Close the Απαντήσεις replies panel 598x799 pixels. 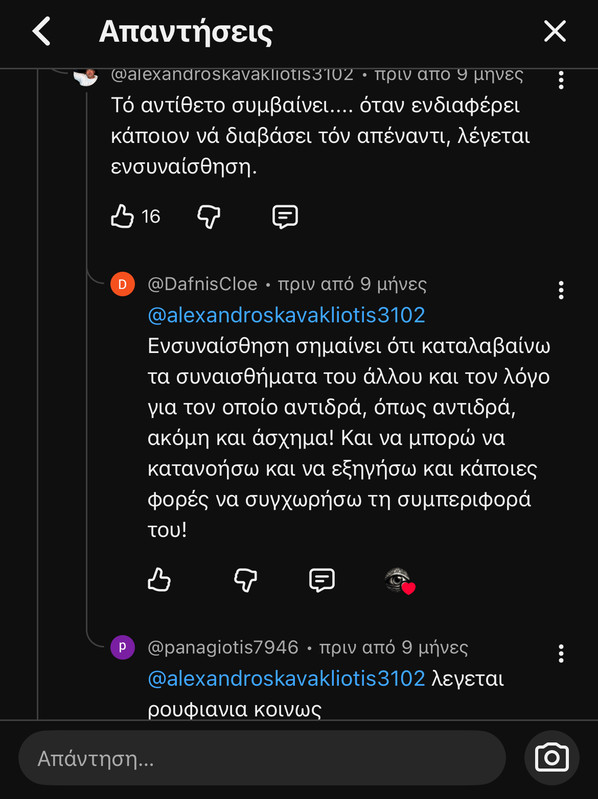pyautogui.click(x=555, y=31)
